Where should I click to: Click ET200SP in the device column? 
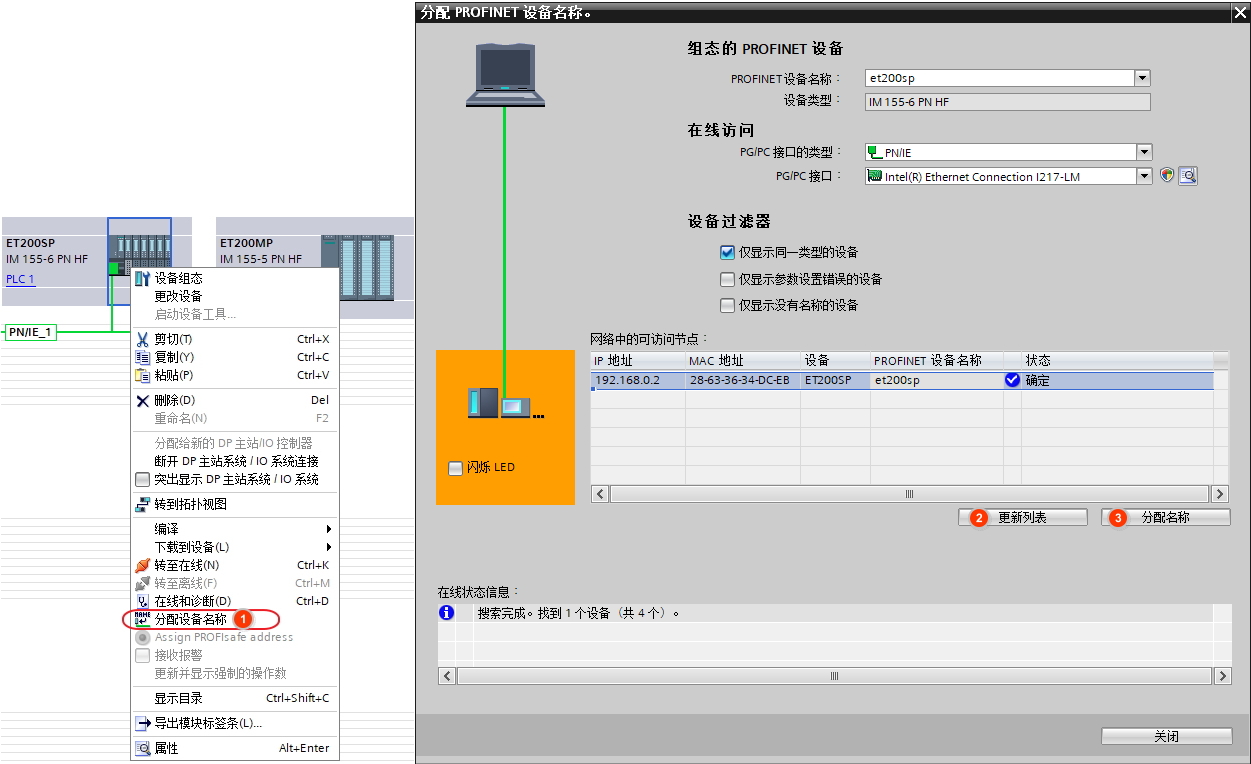pyautogui.click(x=835, y=380)
